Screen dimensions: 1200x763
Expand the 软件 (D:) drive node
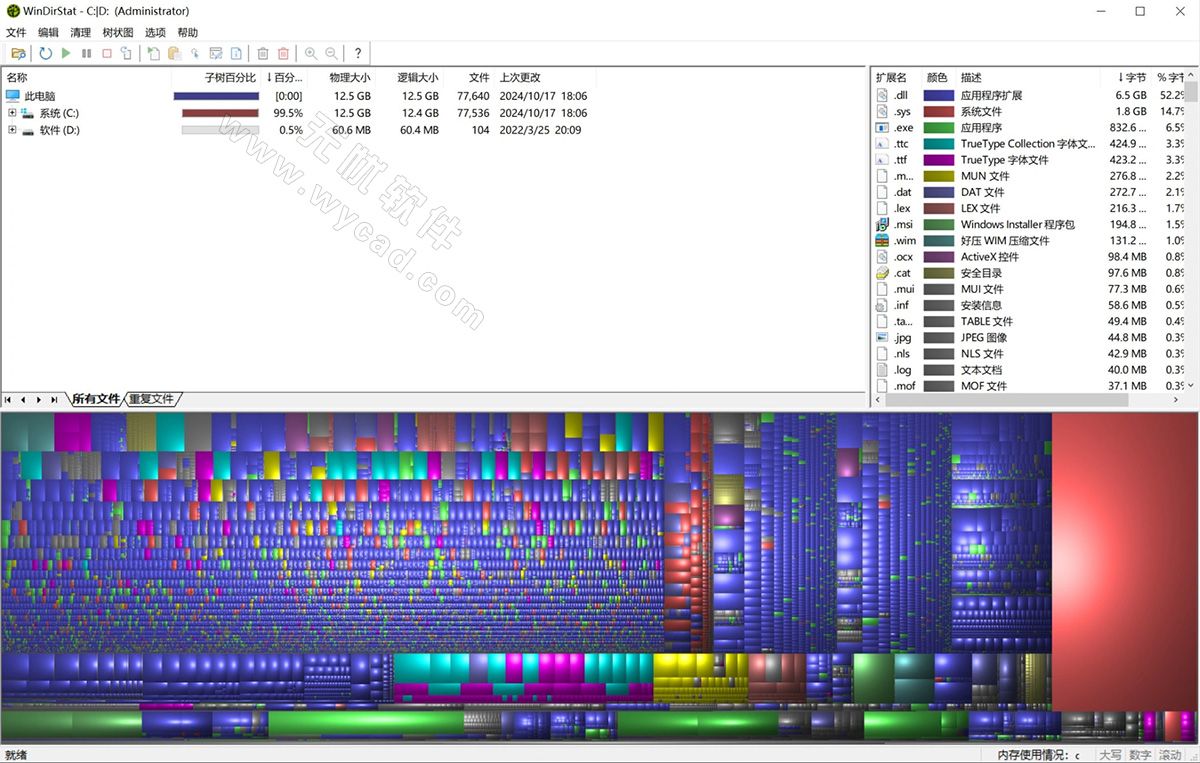12,128
